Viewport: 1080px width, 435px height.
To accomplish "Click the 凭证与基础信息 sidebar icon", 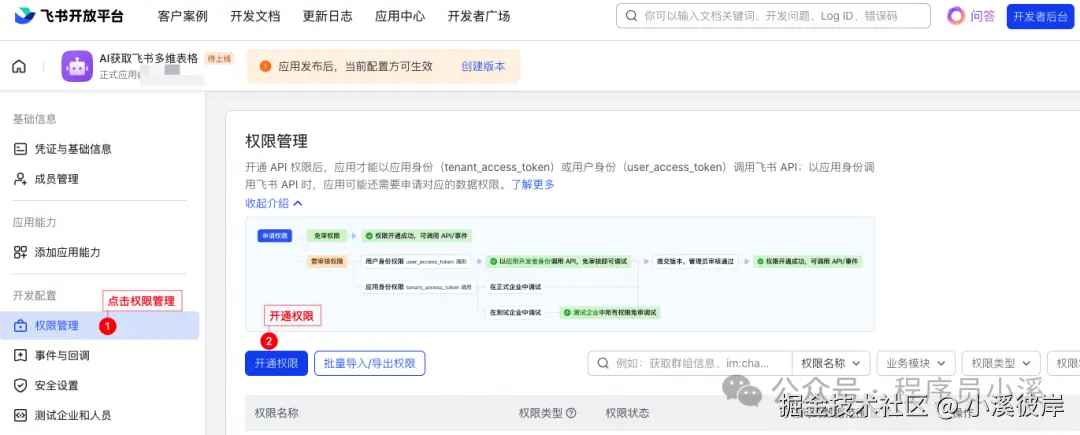I will click(20, 149).
